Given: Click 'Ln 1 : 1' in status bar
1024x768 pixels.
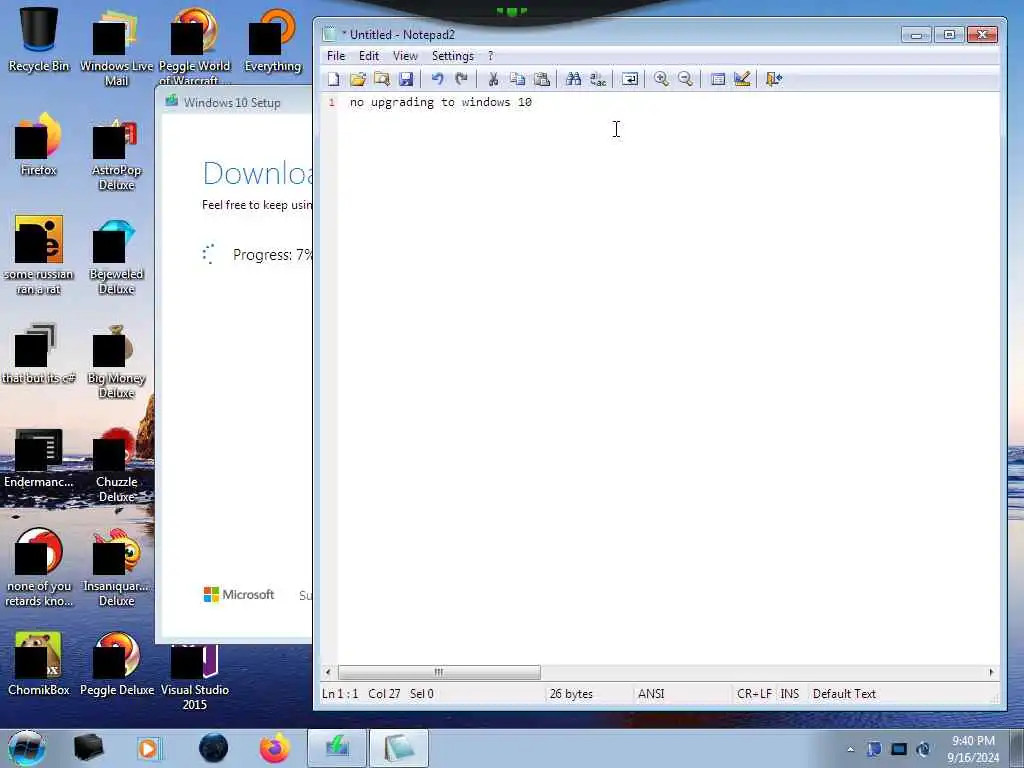Looking at the screenshot, I should pos(340,694).
